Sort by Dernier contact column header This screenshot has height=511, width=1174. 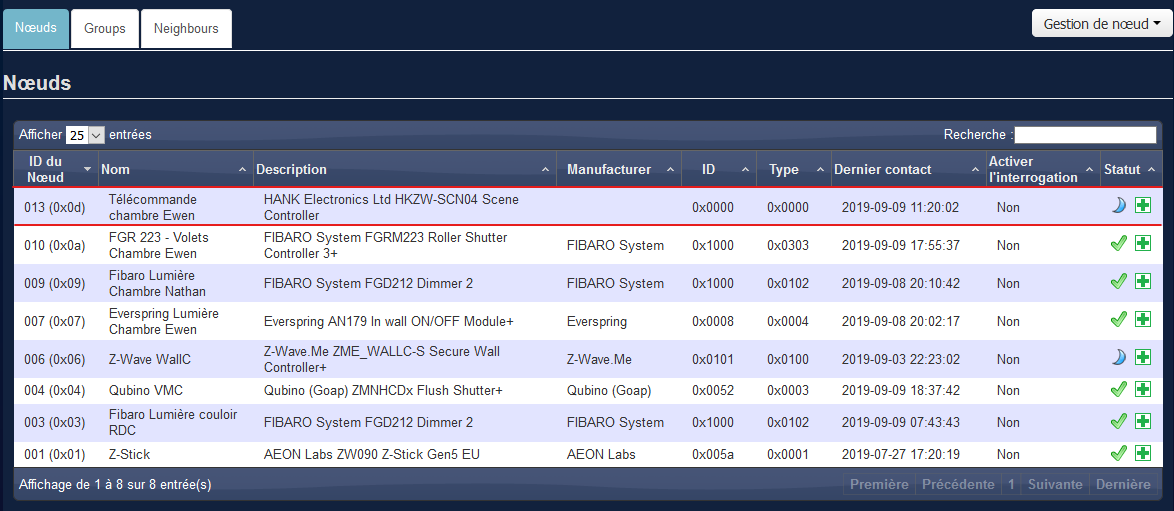pyautogui.click(x=908, y=169)
